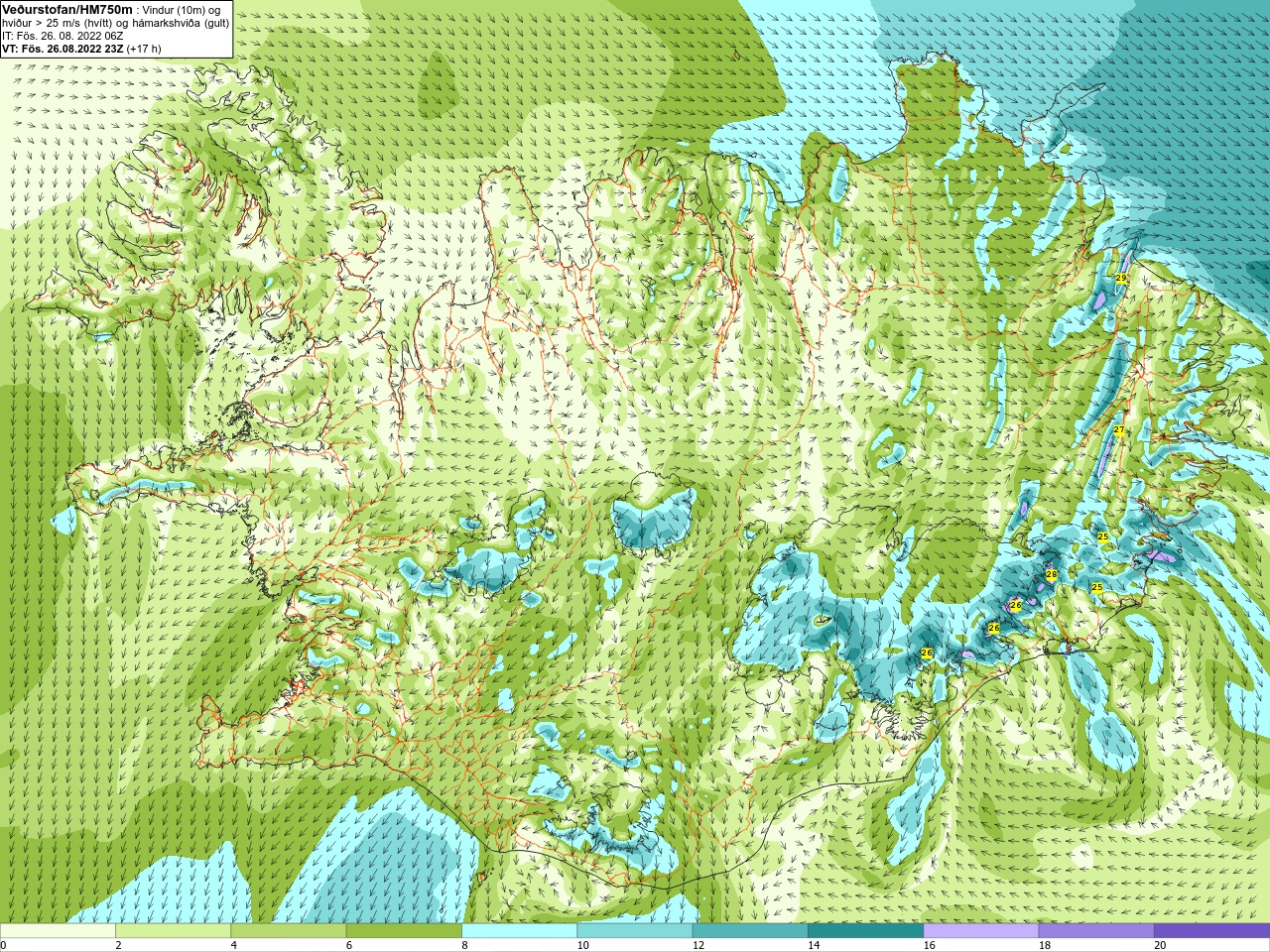Image resolution: width=1270 pixels, height=952 pixels.
Task: Click the scale tick label 12
Action: [698, 945]
